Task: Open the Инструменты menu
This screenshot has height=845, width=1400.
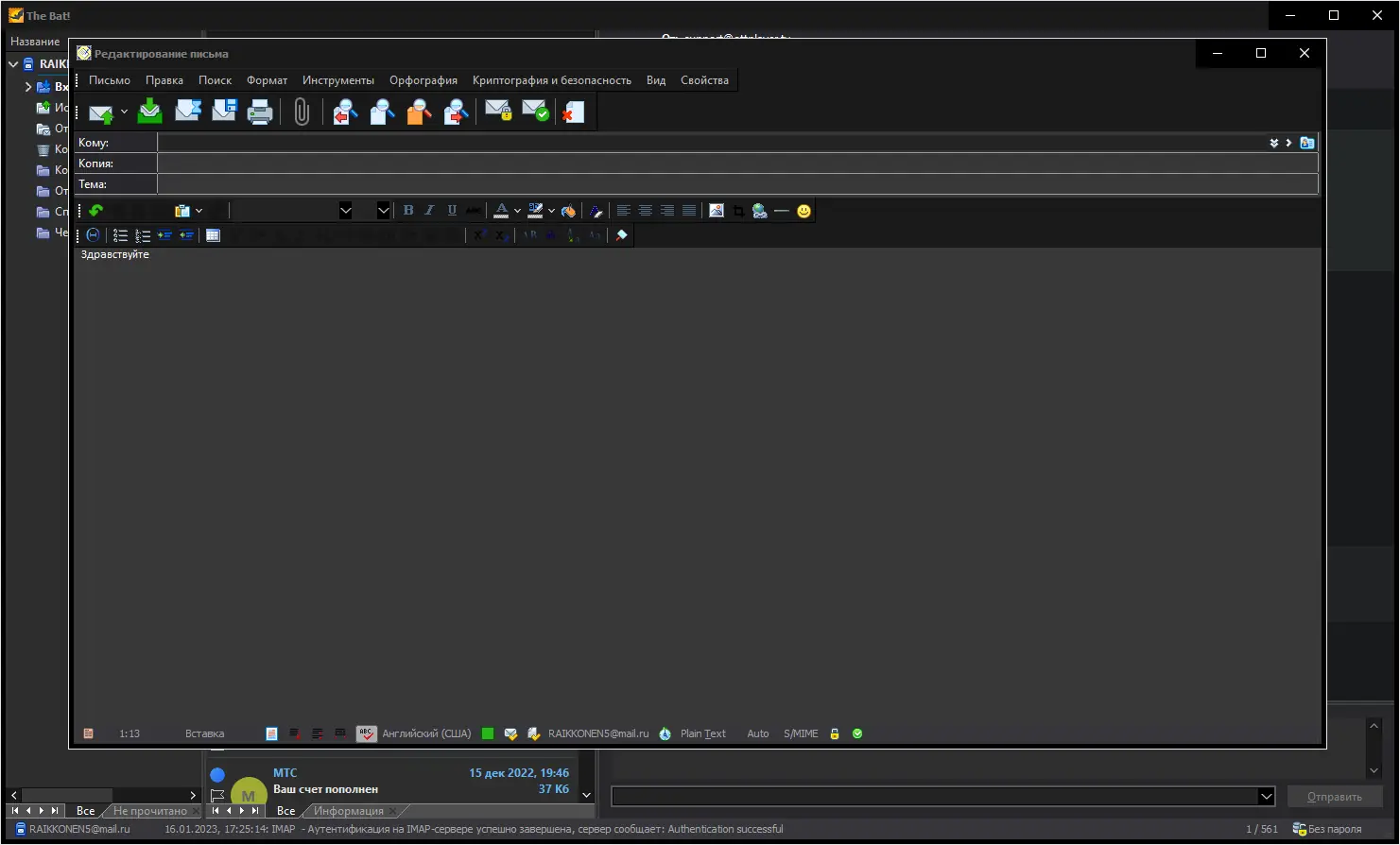Action: [338, 80]
